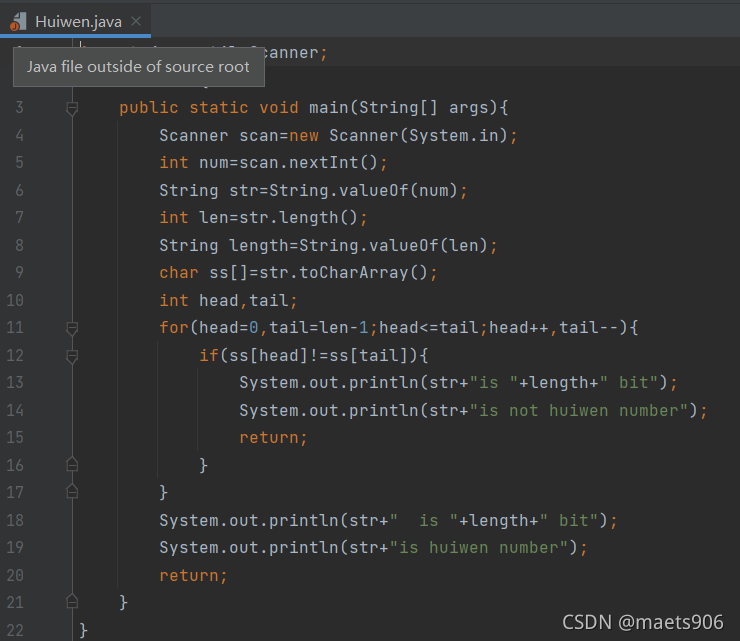Click 'str.toCharArray()' on line 9
This screenshot has width=740, height=641.
pos(343,273)
